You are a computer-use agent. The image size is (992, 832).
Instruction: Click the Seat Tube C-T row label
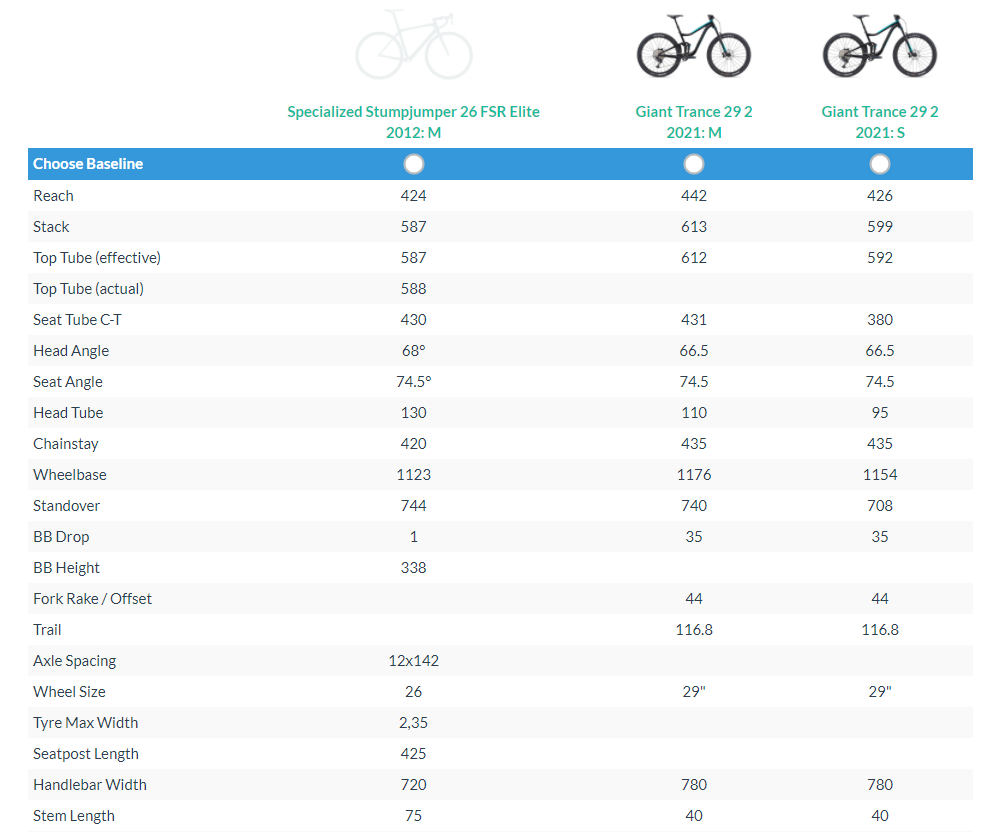pos(77,320)
